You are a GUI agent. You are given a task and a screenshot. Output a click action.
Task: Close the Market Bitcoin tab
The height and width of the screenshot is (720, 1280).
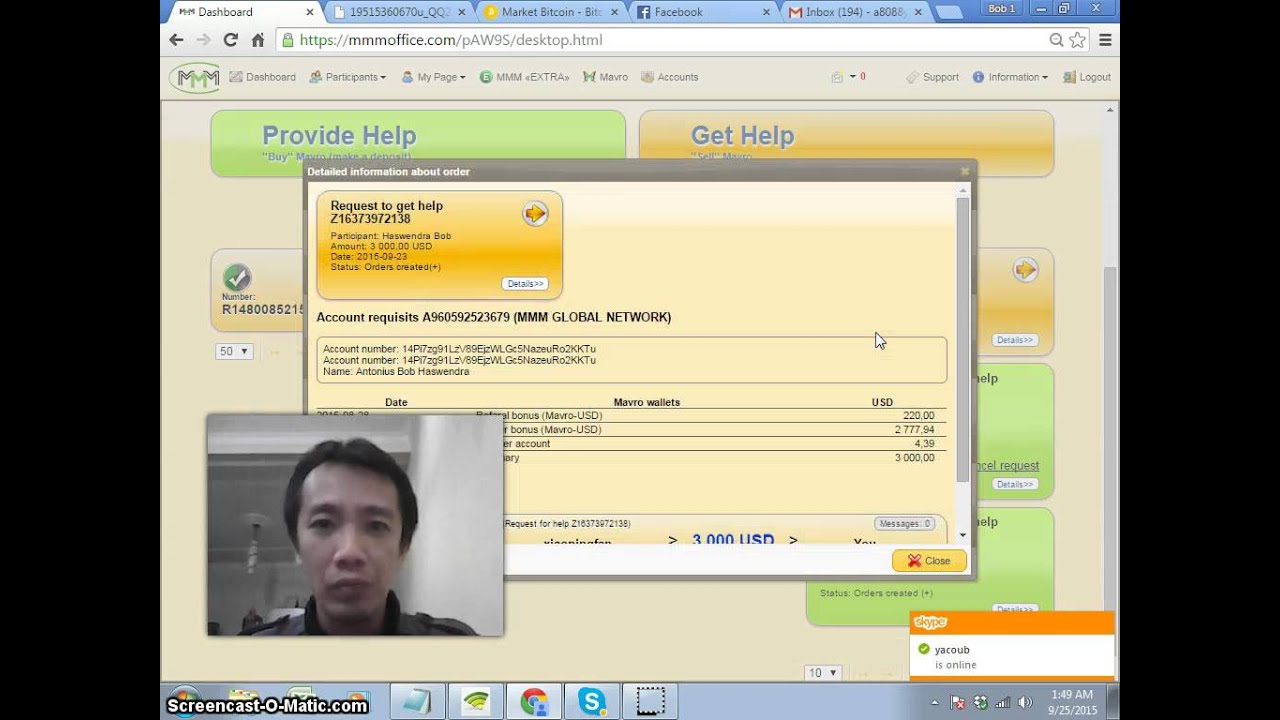(615, 12)
